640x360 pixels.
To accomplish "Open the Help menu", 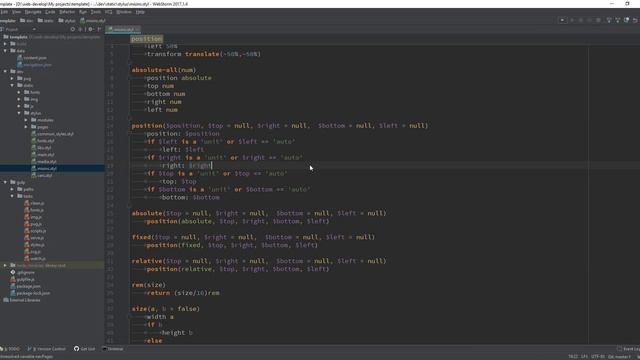I will [x=140, y=12].
